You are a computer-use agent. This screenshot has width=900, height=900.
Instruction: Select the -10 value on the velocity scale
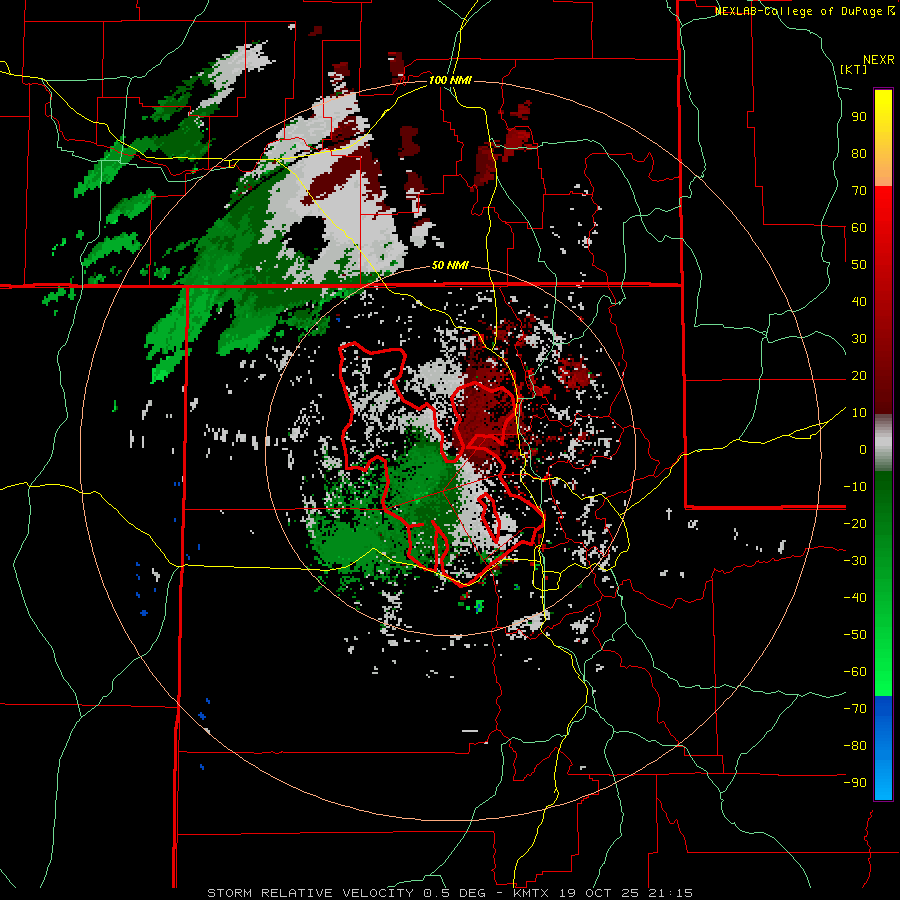pos(855,487)
